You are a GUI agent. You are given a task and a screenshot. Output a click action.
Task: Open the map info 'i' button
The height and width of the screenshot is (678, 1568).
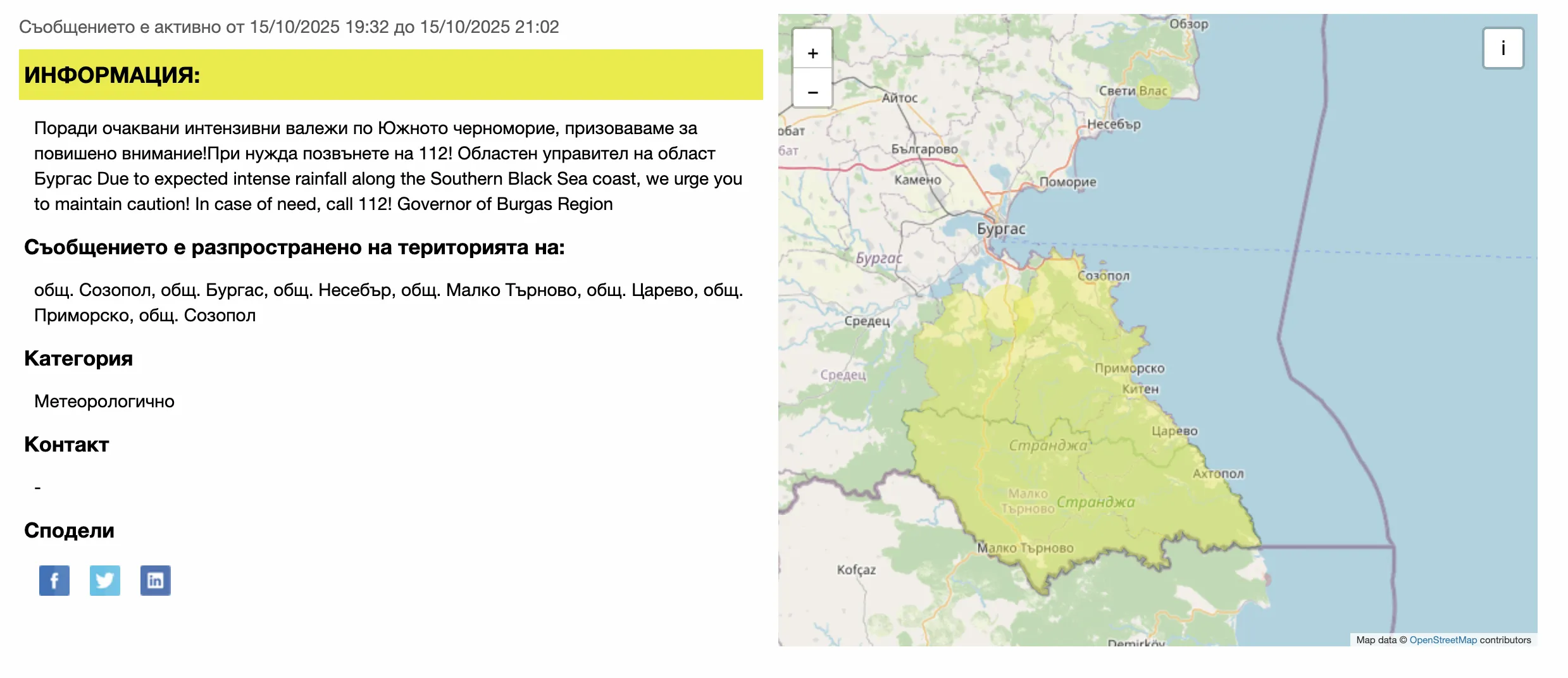pos(1503,48)
